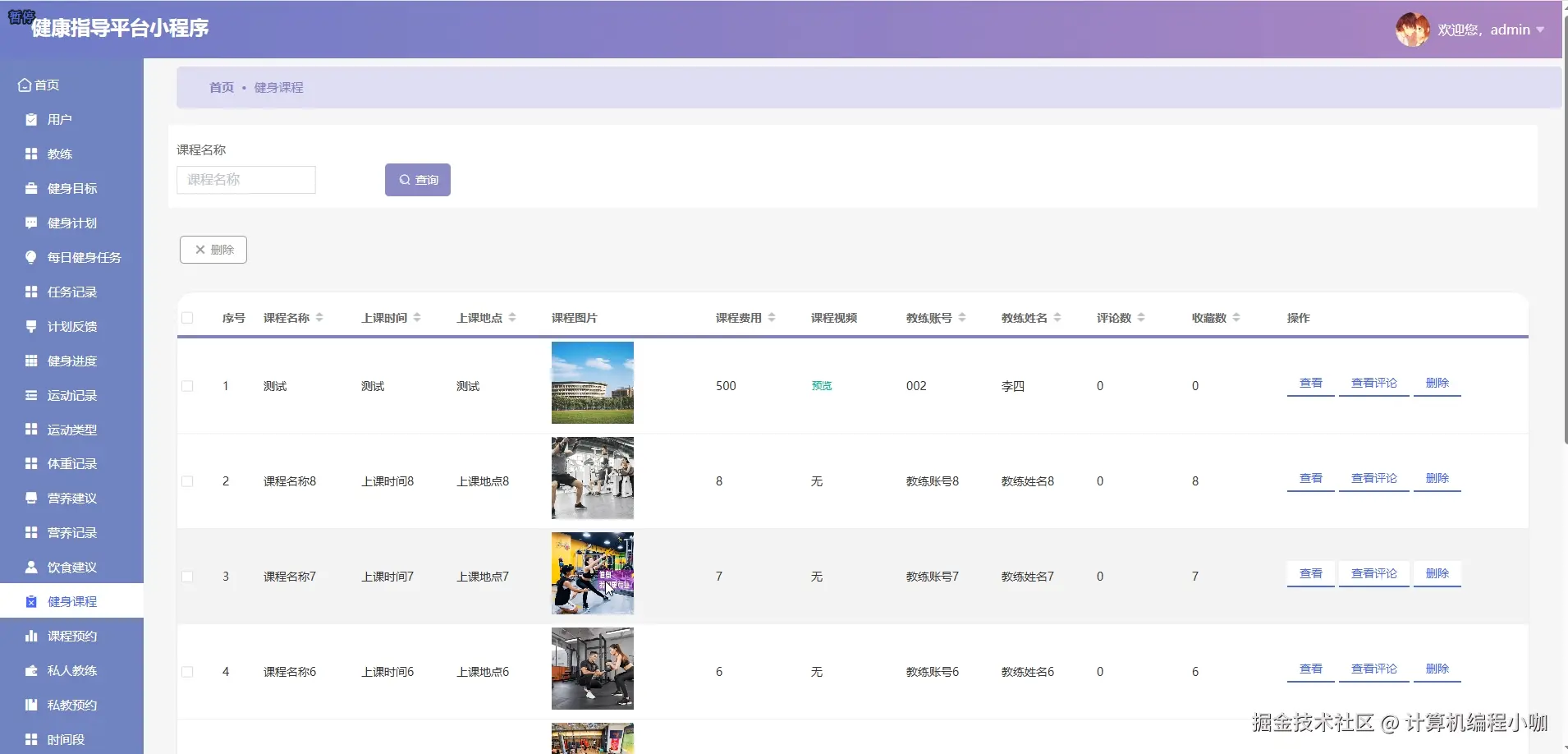1568x754 pixels.
Task: Sort by 课程名称 column arrows
Action: pos(319,318)
